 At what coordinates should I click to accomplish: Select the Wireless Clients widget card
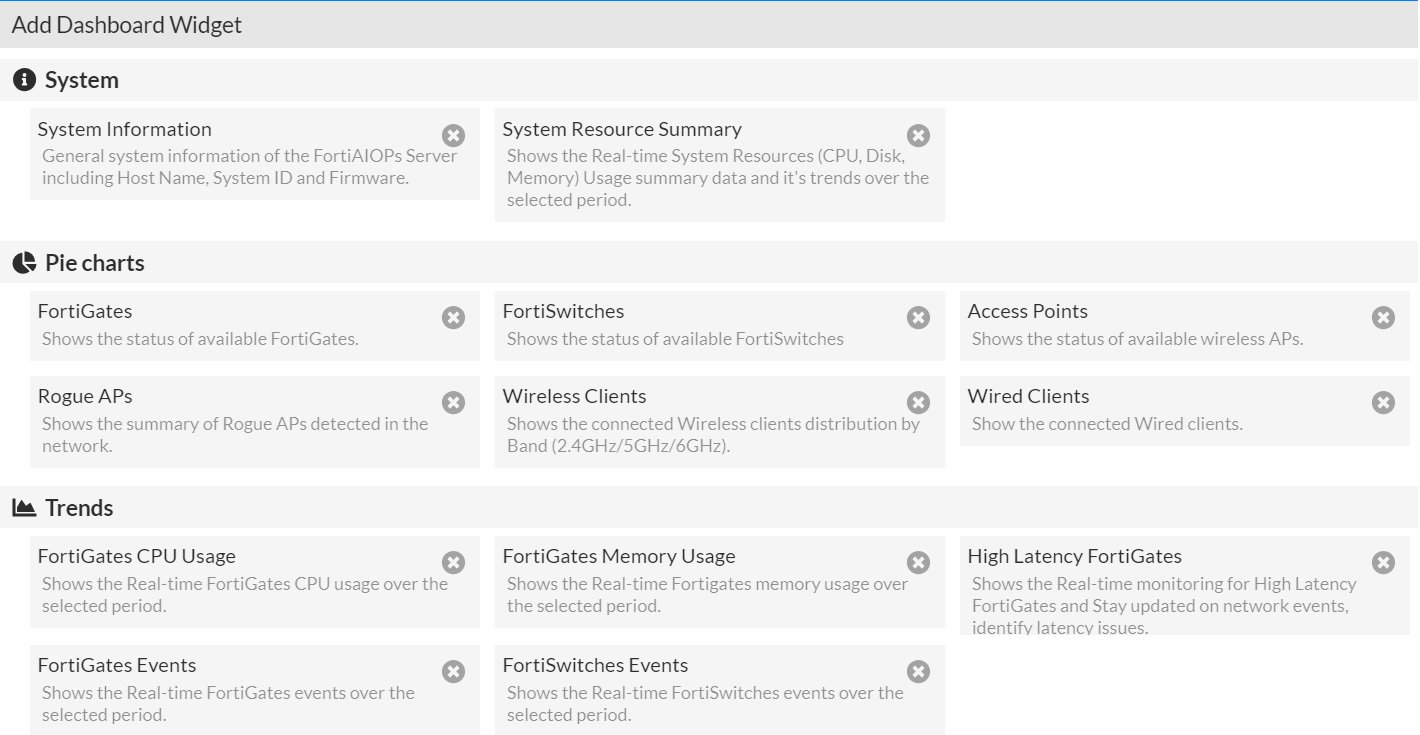(700, 423)
